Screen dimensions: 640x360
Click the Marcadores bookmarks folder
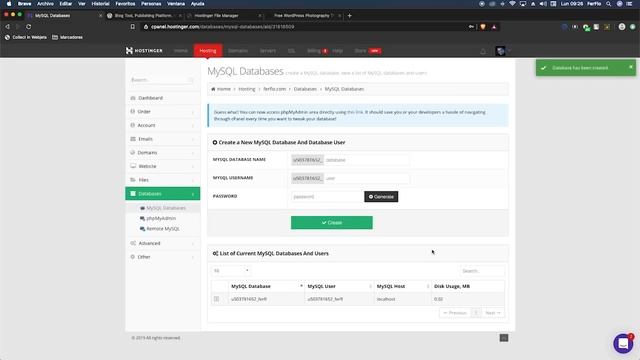(67, 37)
